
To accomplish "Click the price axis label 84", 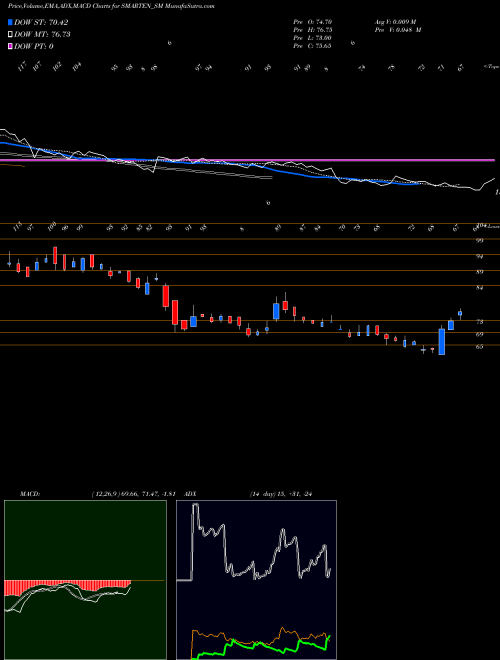I will (x=482, y=287).
